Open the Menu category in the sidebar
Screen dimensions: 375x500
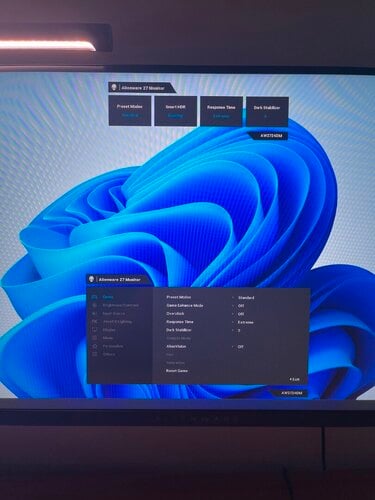[108, 338]
